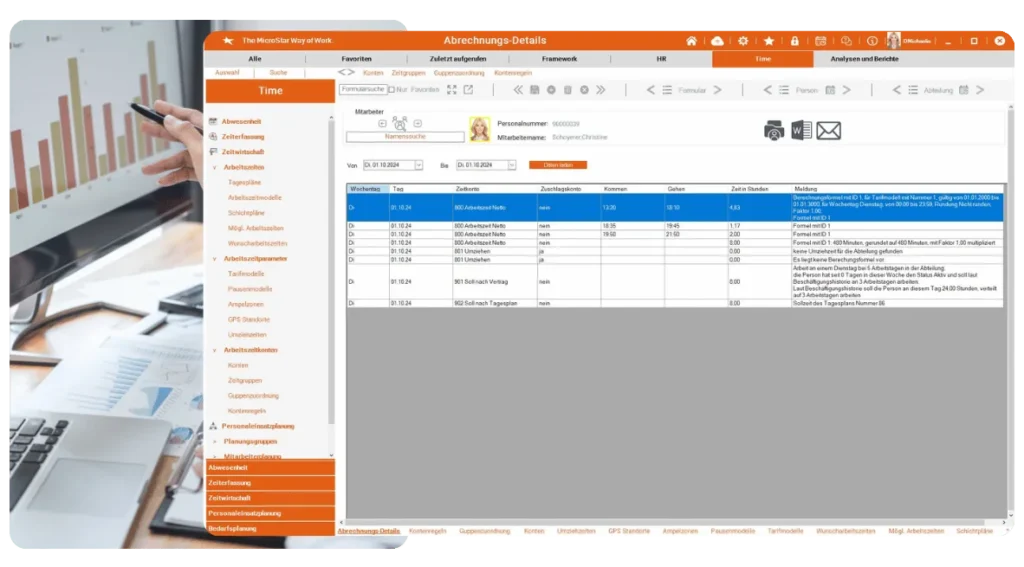Open Abwesenheit orange section button
Image resolution: width=1024 pixels, height=567 pixels.
point(270,468)
